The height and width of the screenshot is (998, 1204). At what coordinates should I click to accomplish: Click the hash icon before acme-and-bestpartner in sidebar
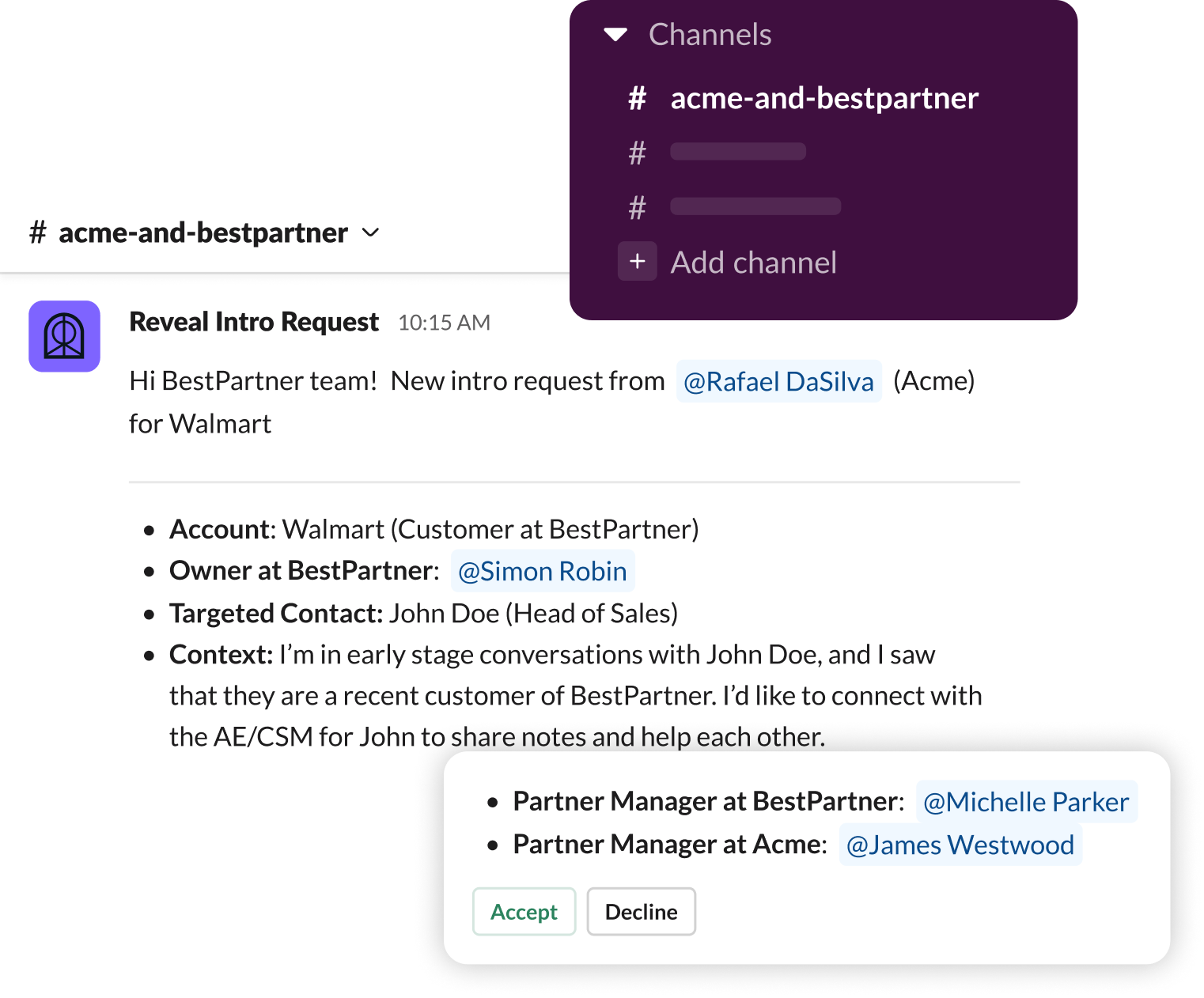click(x=637, y=98)
